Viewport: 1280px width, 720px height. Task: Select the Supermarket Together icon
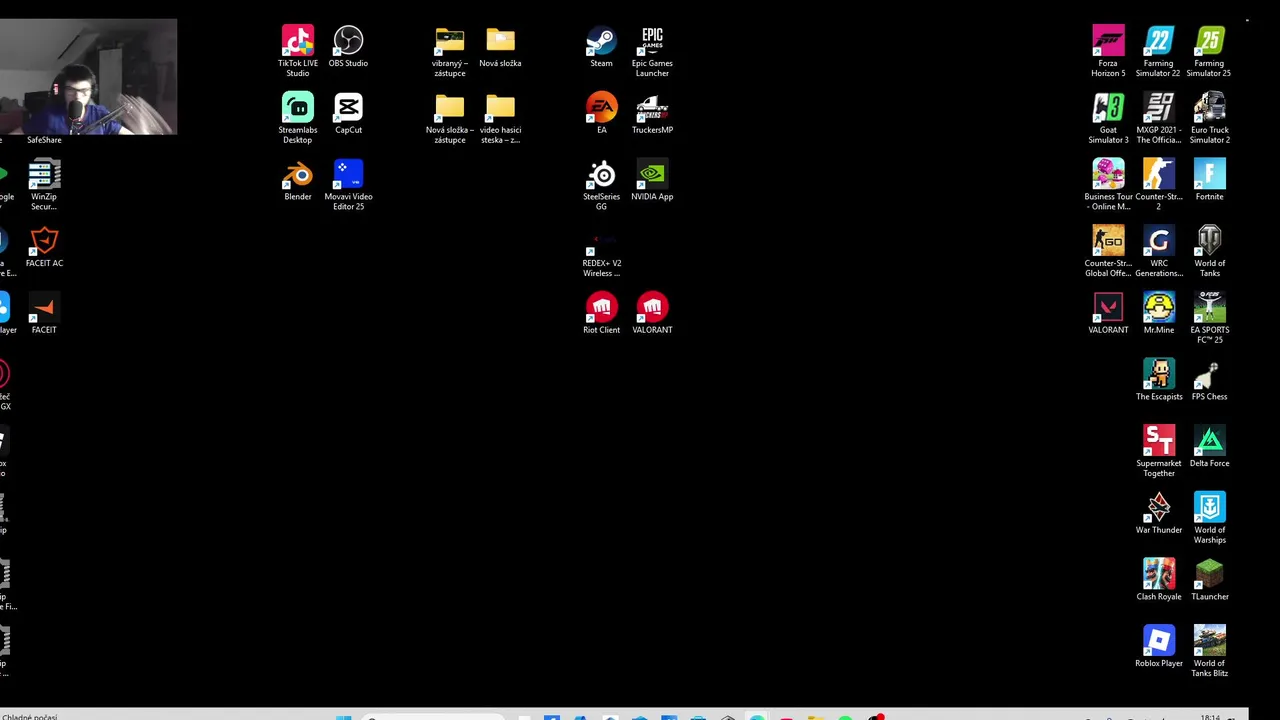1159,441
